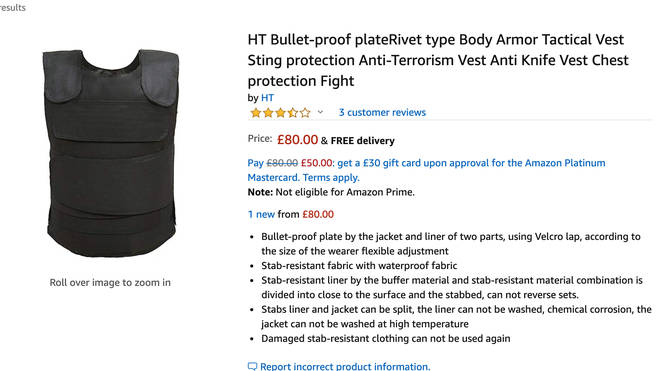Open the 1 new offers link
This screenshot has height=371, width=660.
tap(261, 214)
